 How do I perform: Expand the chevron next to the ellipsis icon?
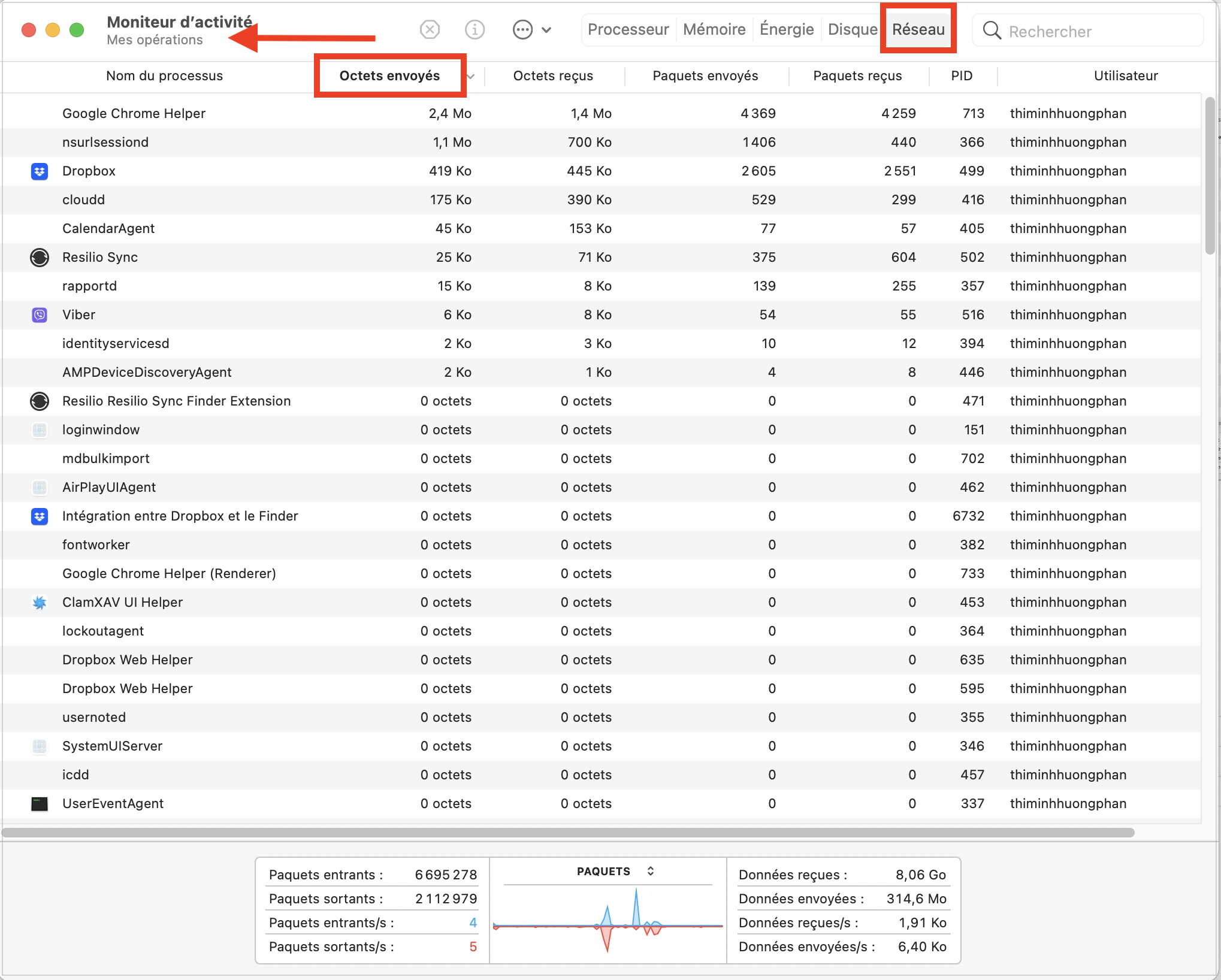[546, 29]
